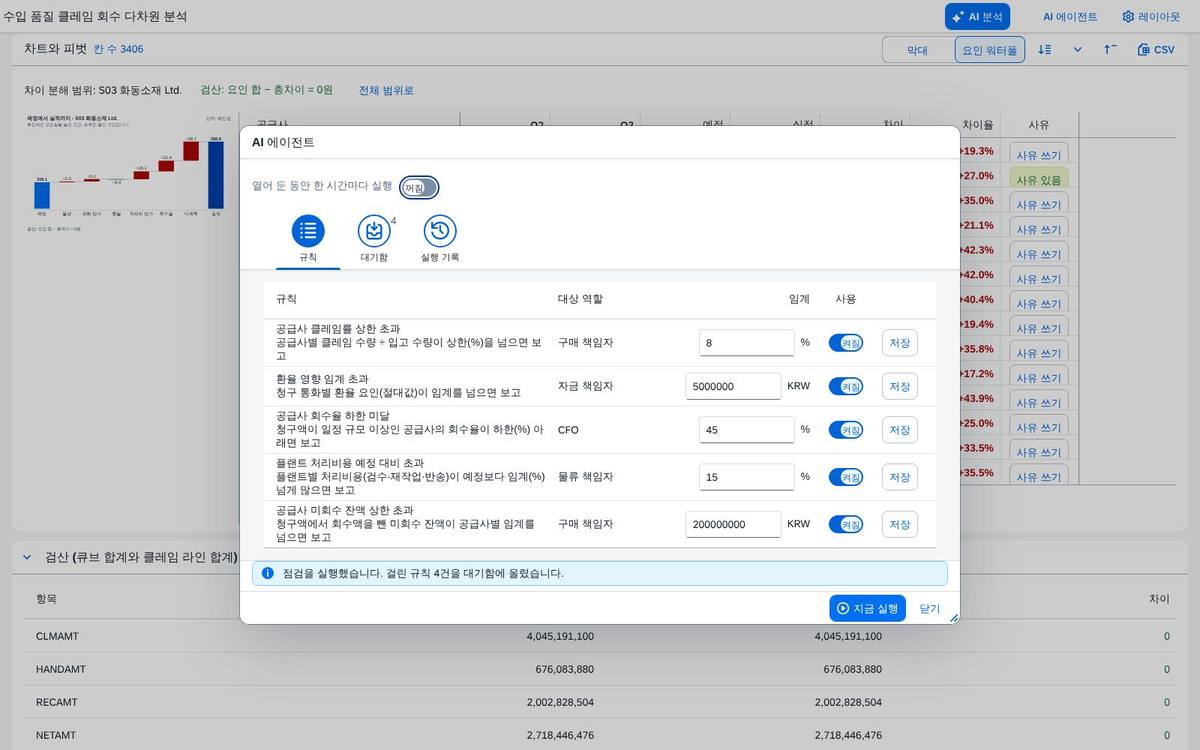Click 사유 쓰기 in the +42.3% row
This screenshot has width=1200, height=750.
click(1039, 254)
